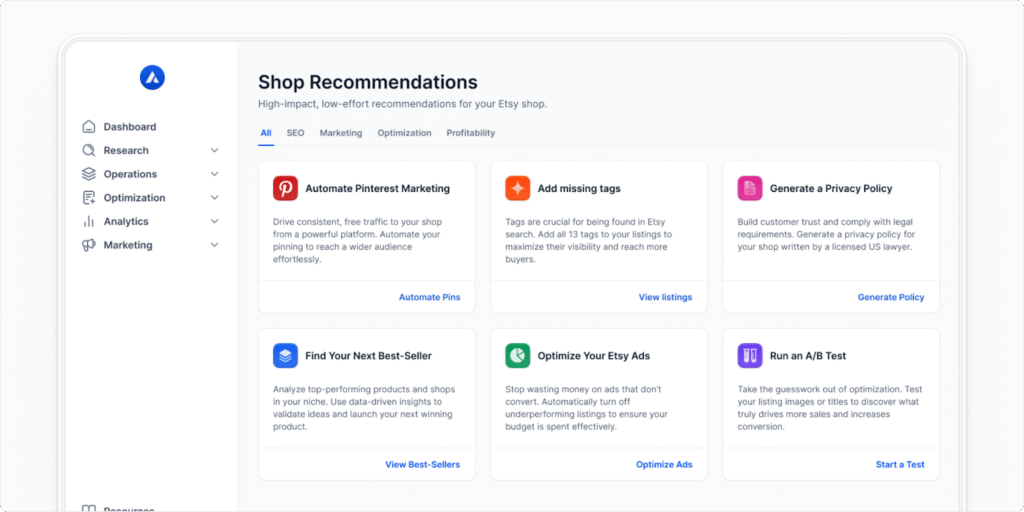This screenshot has width=1024, height=512.
Task: Click the pink Privacy Policy document icon
Action: click(x=750, y=188)
